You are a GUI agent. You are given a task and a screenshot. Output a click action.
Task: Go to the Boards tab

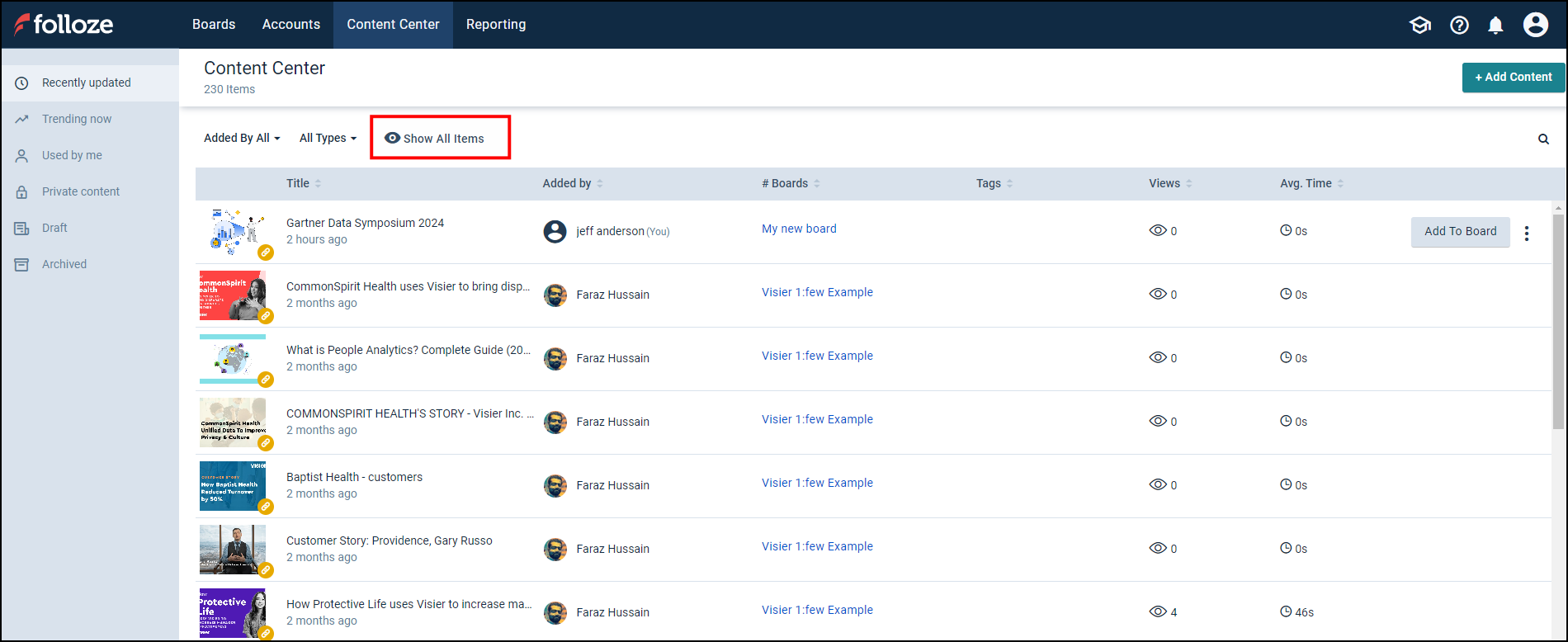(x=214, y=25)
